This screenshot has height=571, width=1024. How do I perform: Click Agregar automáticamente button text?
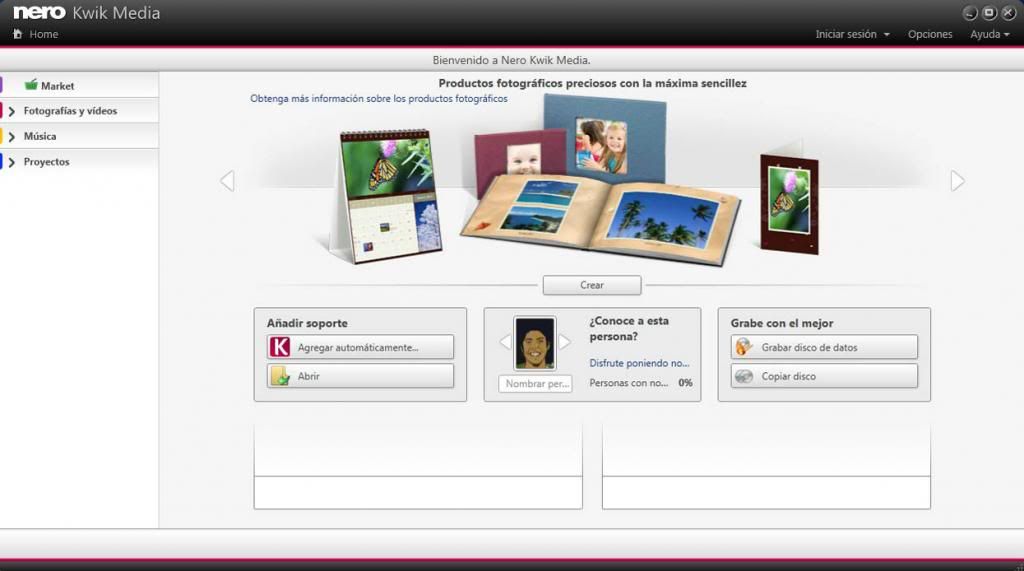pyautogui.click(x=358, y=348)
